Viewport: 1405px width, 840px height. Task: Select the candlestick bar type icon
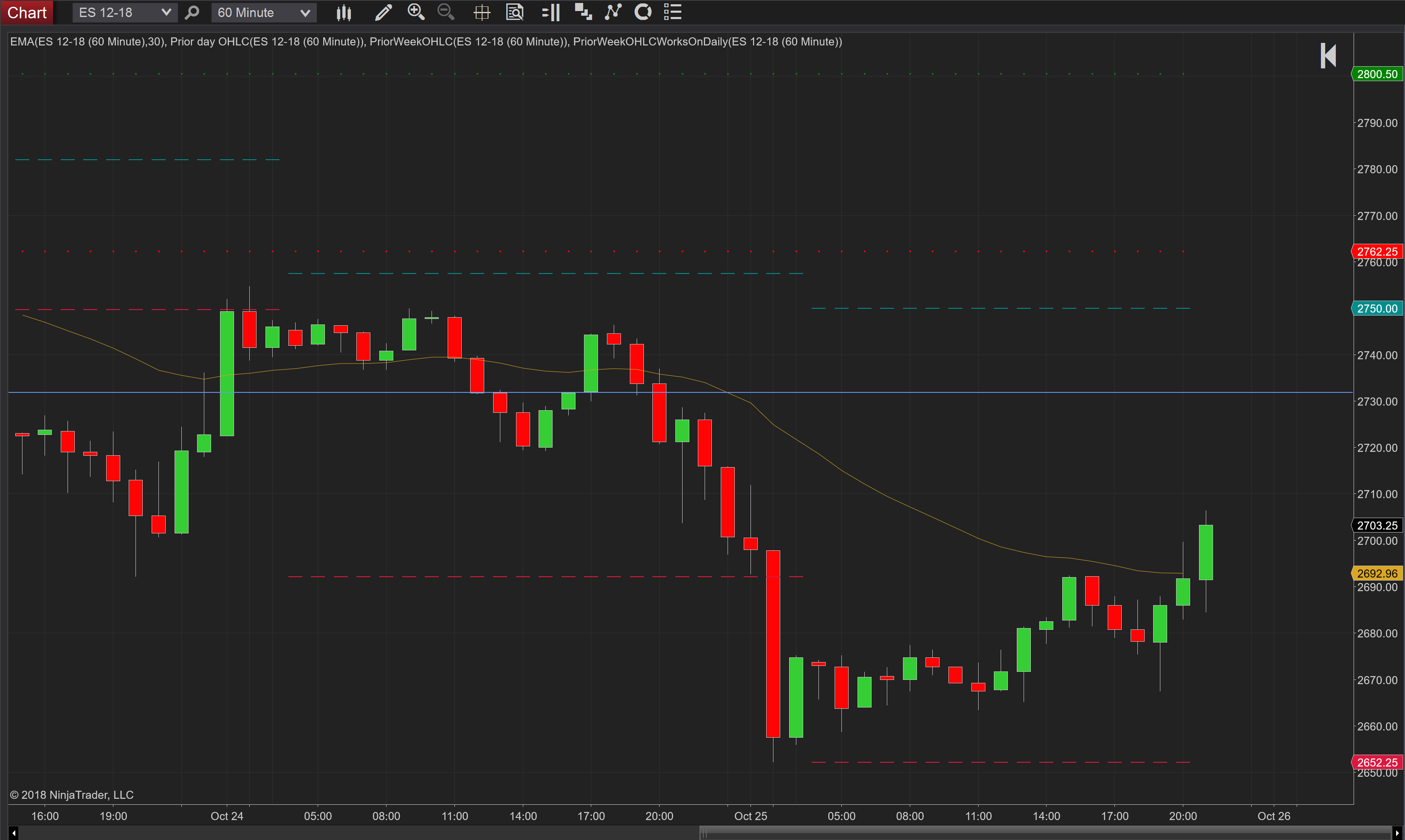tap(344, 12)
